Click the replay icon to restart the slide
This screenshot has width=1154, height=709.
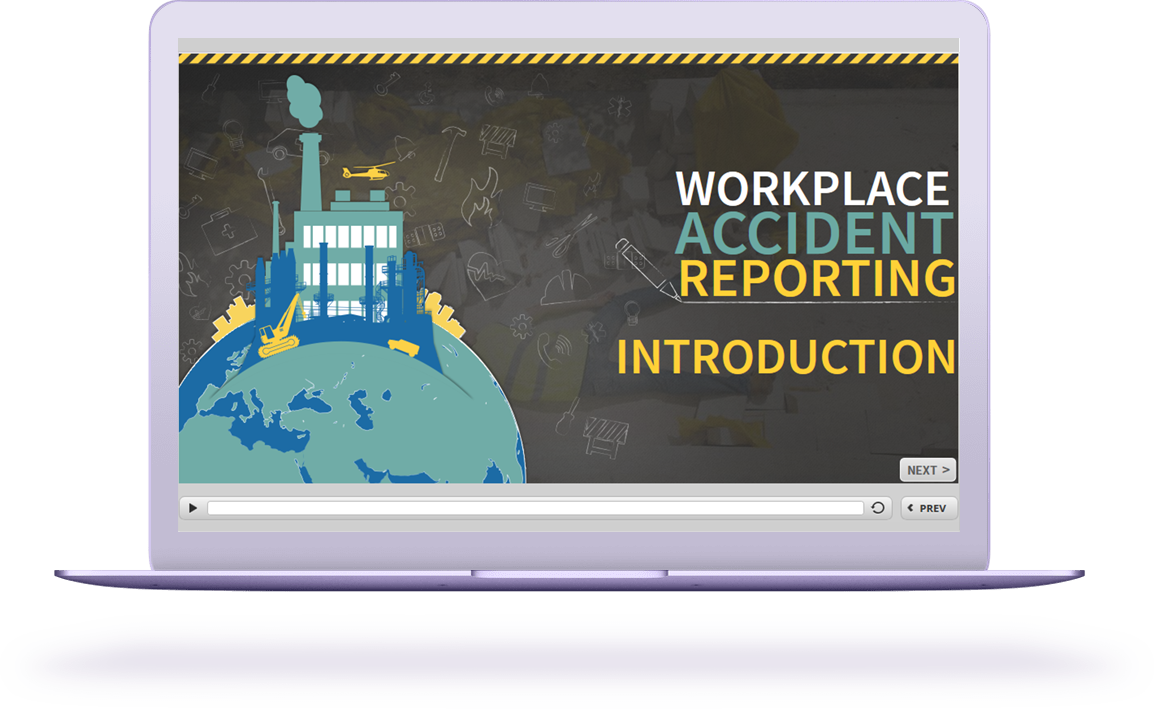[878, 508]
